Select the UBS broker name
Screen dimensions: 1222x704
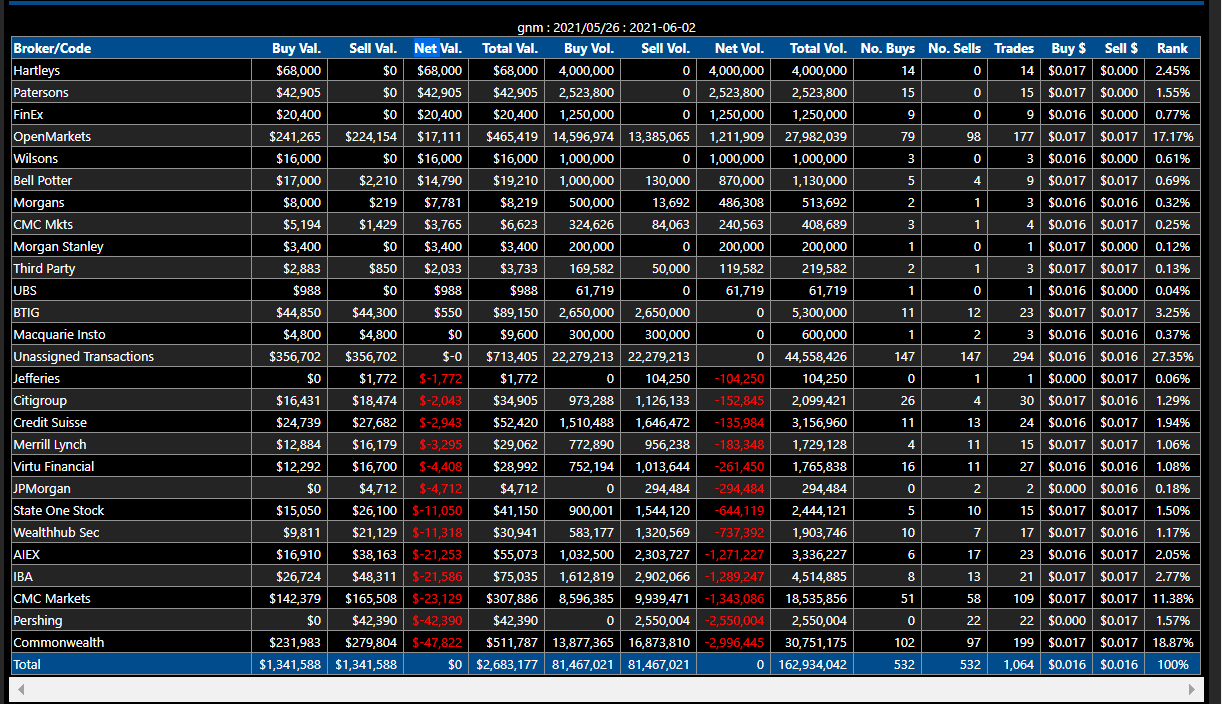coord(25,290)
